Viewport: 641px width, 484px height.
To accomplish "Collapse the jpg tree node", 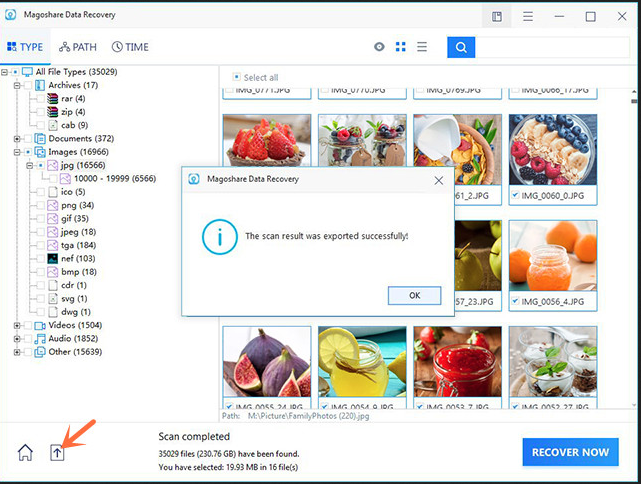I will (30, 165).
